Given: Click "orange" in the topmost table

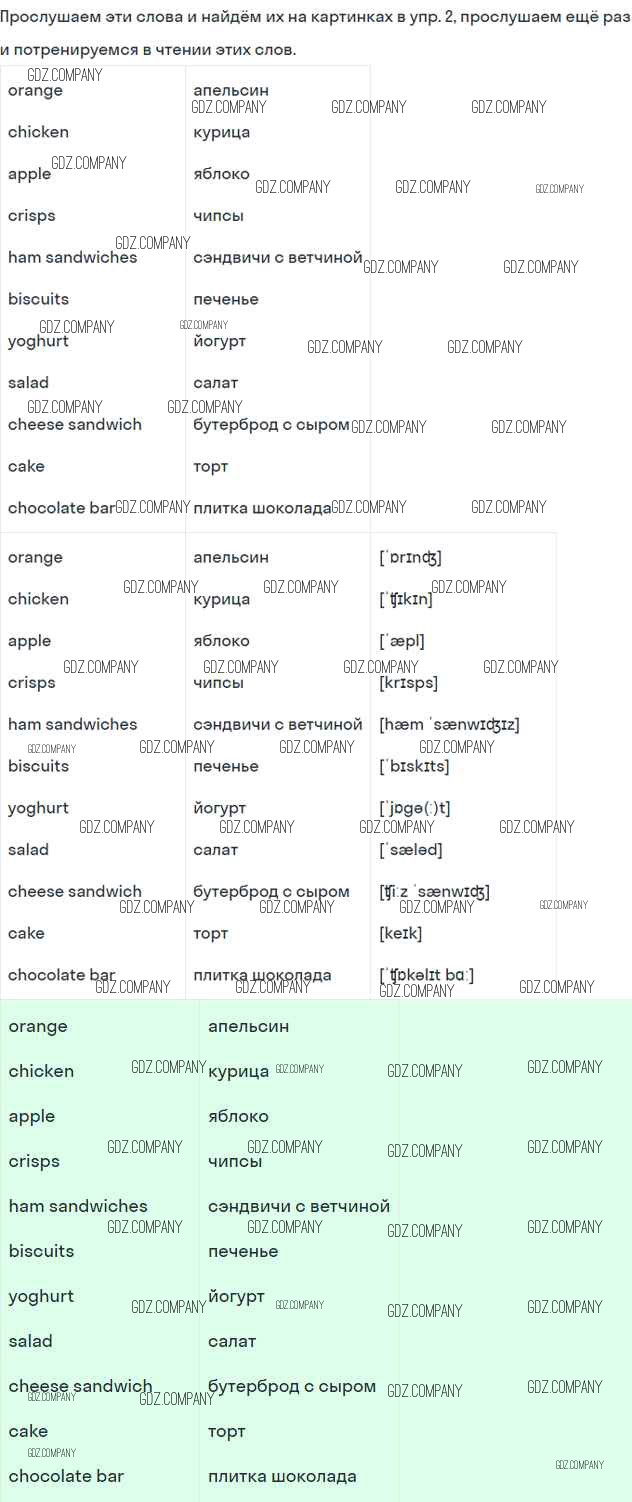Looking at the screenshot, I should click(35, 91).
